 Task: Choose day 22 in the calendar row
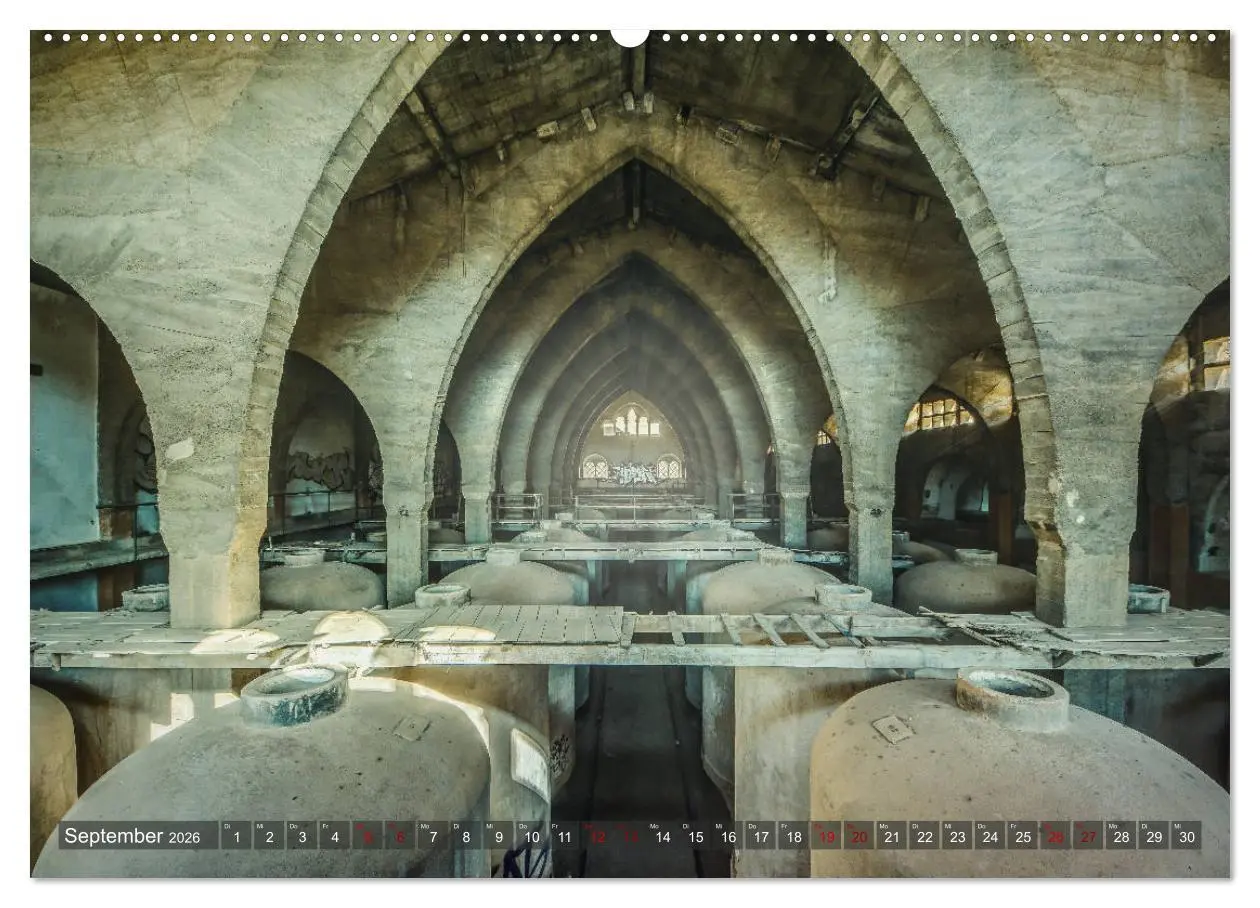click(x=924, y=836)
